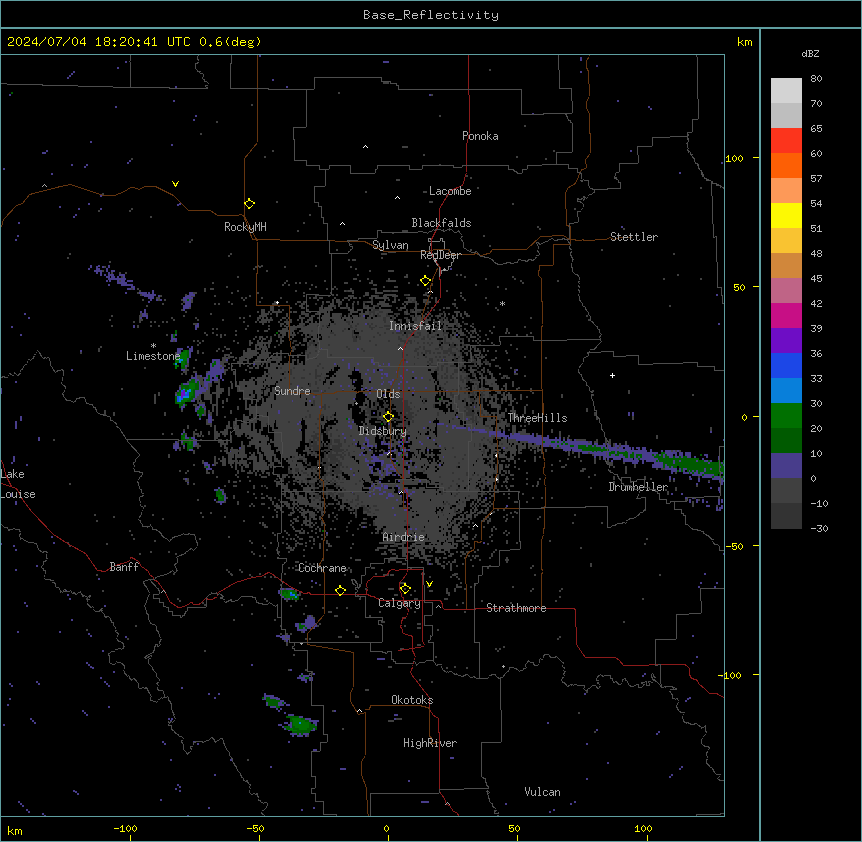Viewport: 862px width, 842px height.
Task: Click the Ponoka city label
Action: pyautogui.click(x=480, y=136)
